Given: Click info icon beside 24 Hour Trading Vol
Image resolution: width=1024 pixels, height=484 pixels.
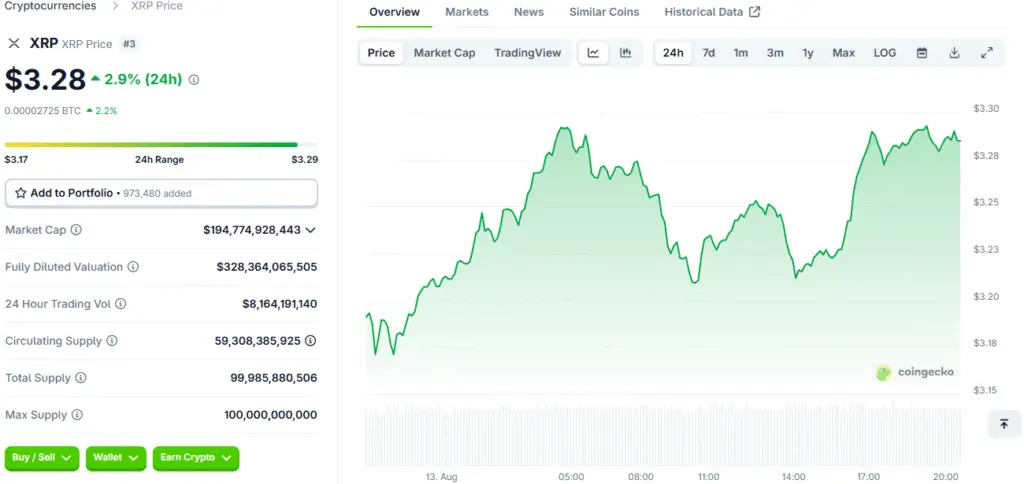Looking at the screenshot, I should click(121, 304).
